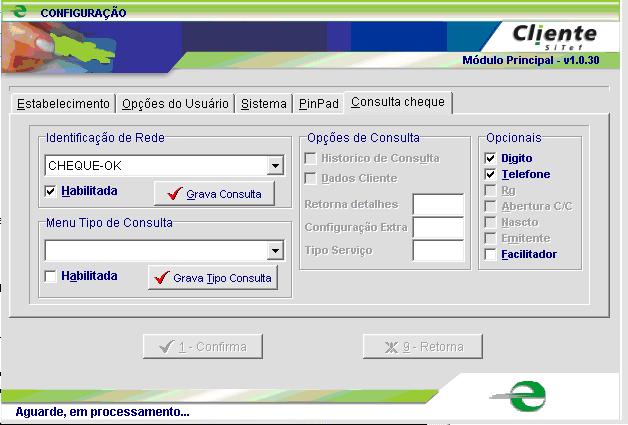628x425 pixels.
Task: Switch to the Estabelecimento tab
Action: 63,104
